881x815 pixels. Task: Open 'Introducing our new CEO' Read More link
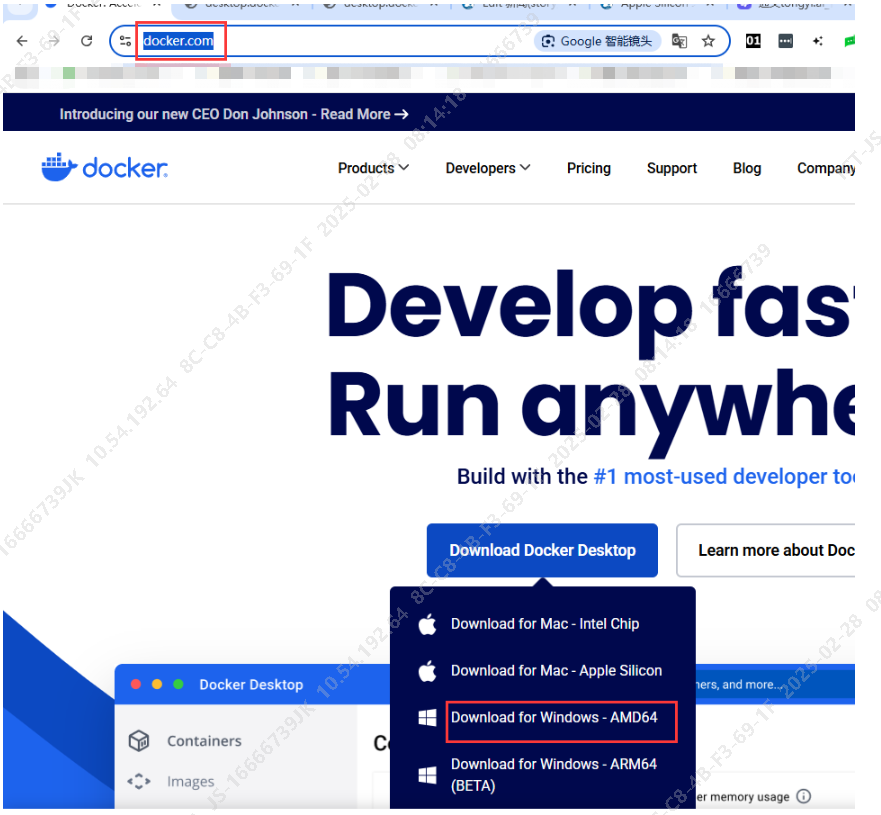tap(365, 114)
